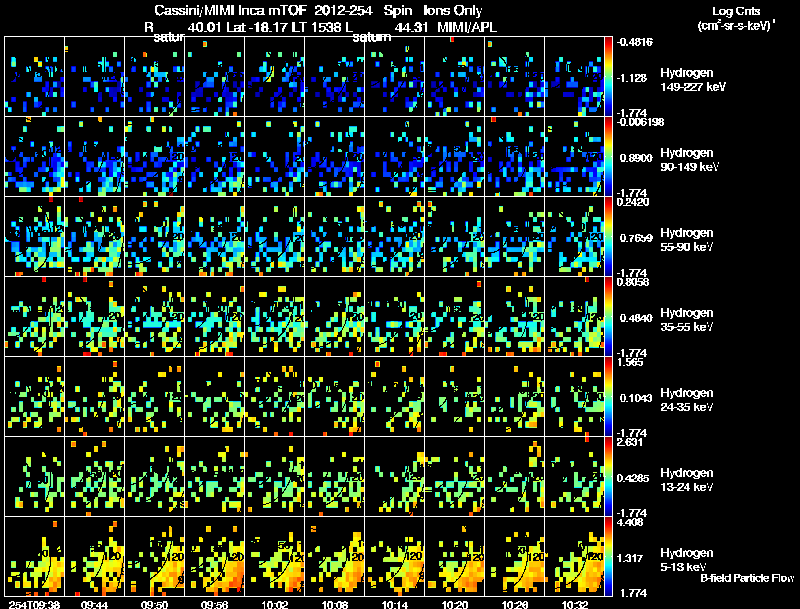Open the Hydrogen 149-227 keV panel at 10:32

[574, 77]
